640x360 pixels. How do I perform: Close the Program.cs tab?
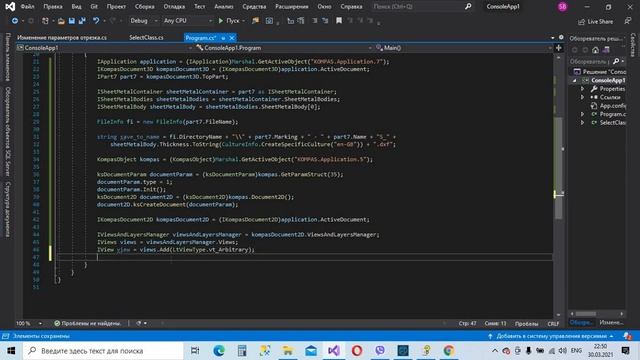pos(232,38)
